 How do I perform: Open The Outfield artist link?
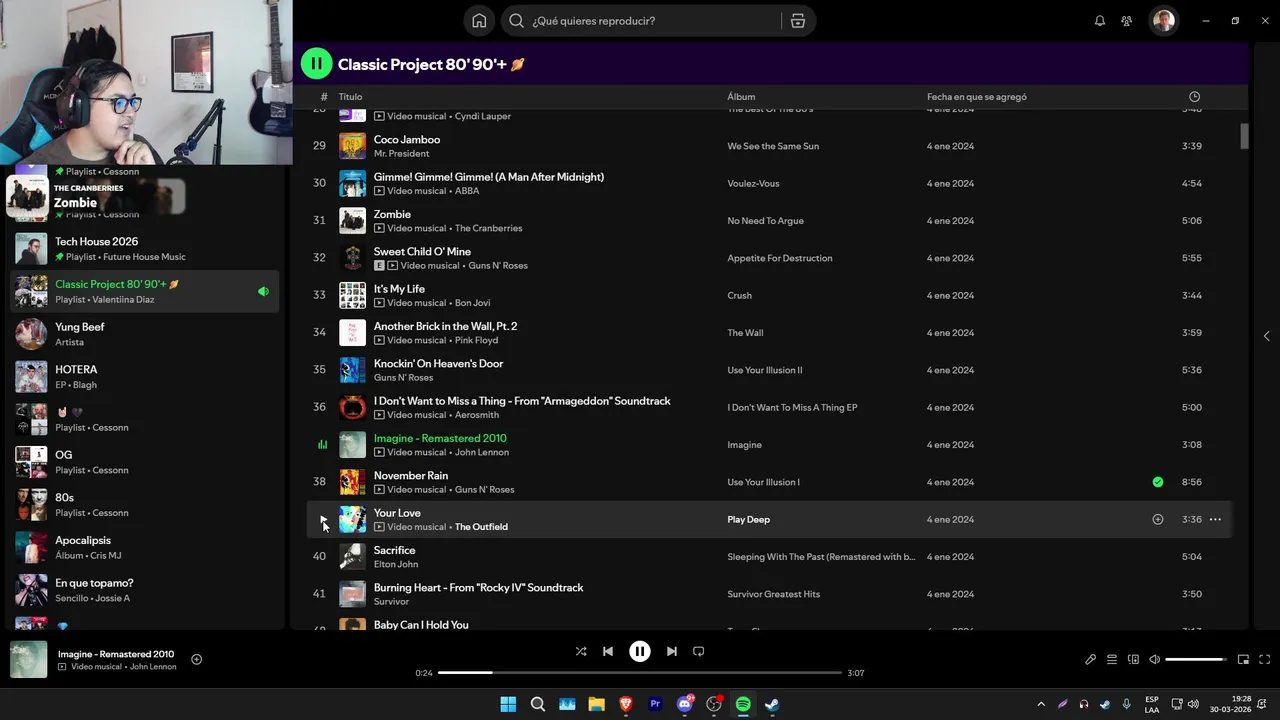click(x=481, y=527)
